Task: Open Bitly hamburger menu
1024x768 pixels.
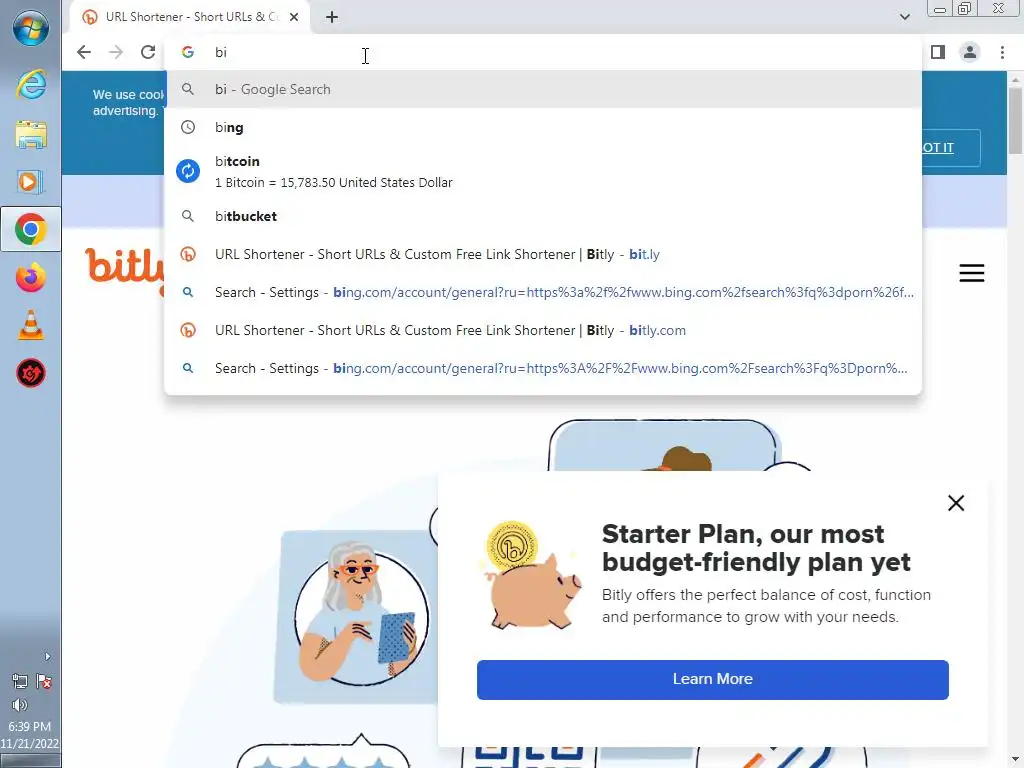Action: click(x=972, y=273)
